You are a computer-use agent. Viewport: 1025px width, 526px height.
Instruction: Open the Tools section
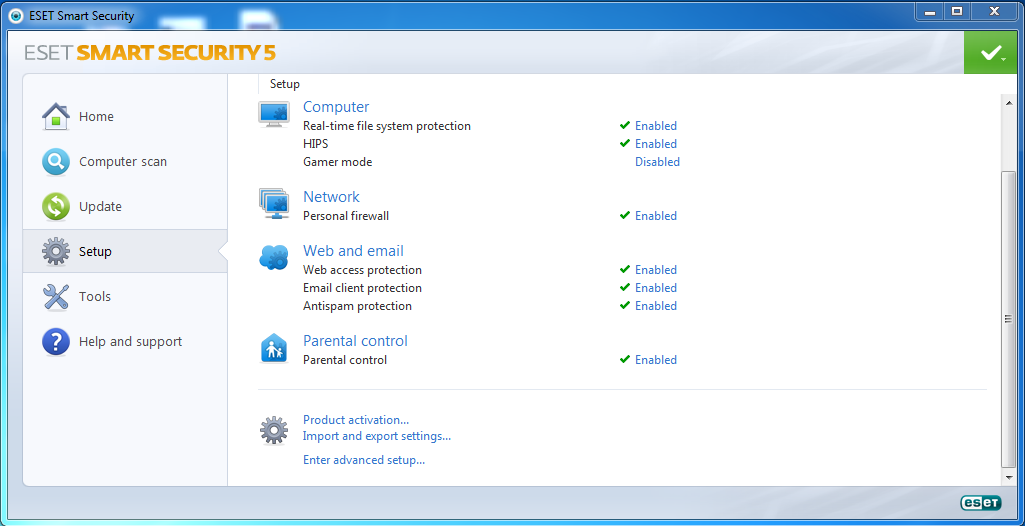click(x=95, y=297)
